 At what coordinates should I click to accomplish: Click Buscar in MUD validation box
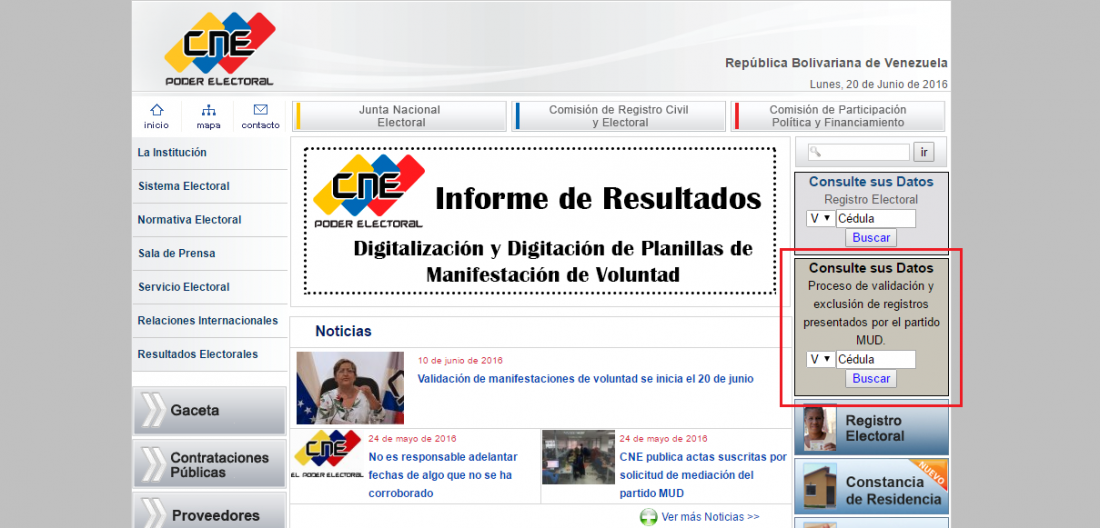[x=871, y=379]
